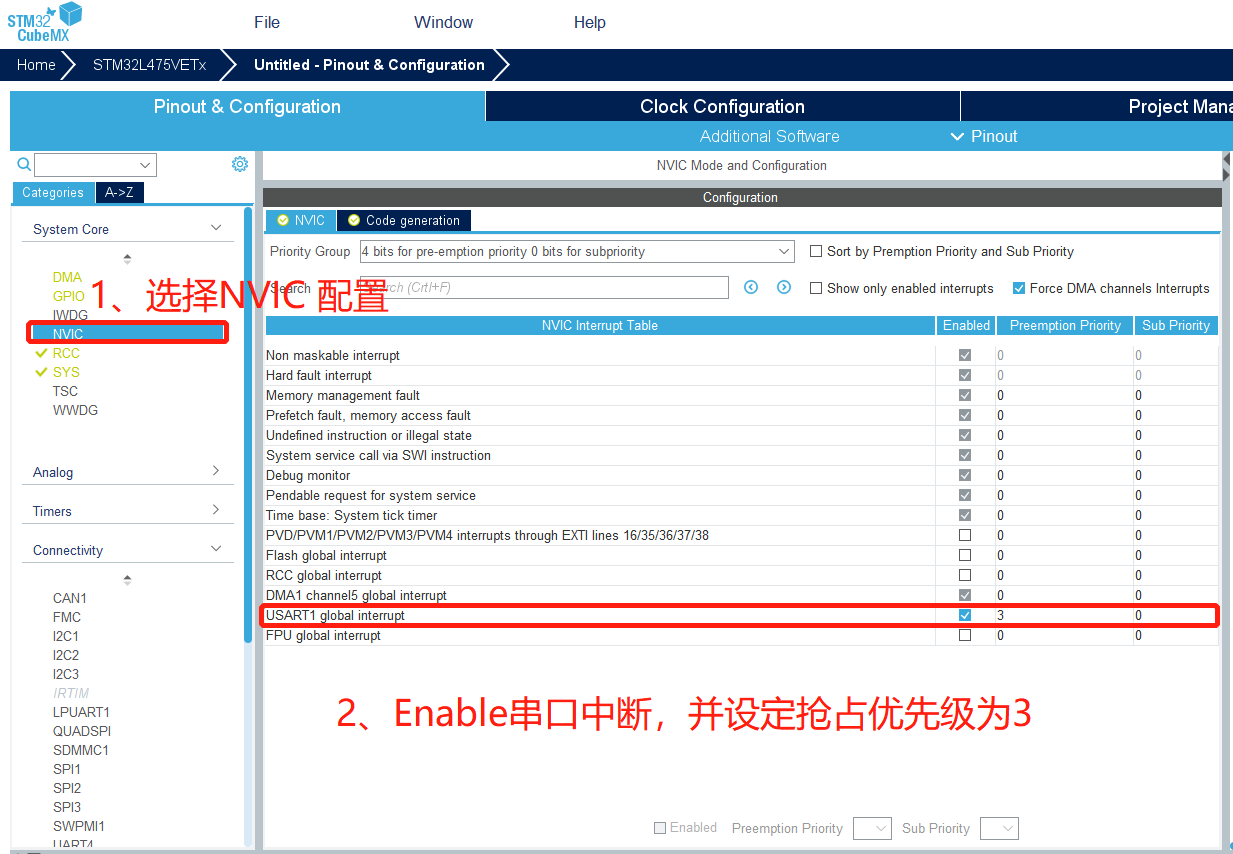1233x854 pixels.
Task: Select WWDG peripheral
Action: (75, 410)
